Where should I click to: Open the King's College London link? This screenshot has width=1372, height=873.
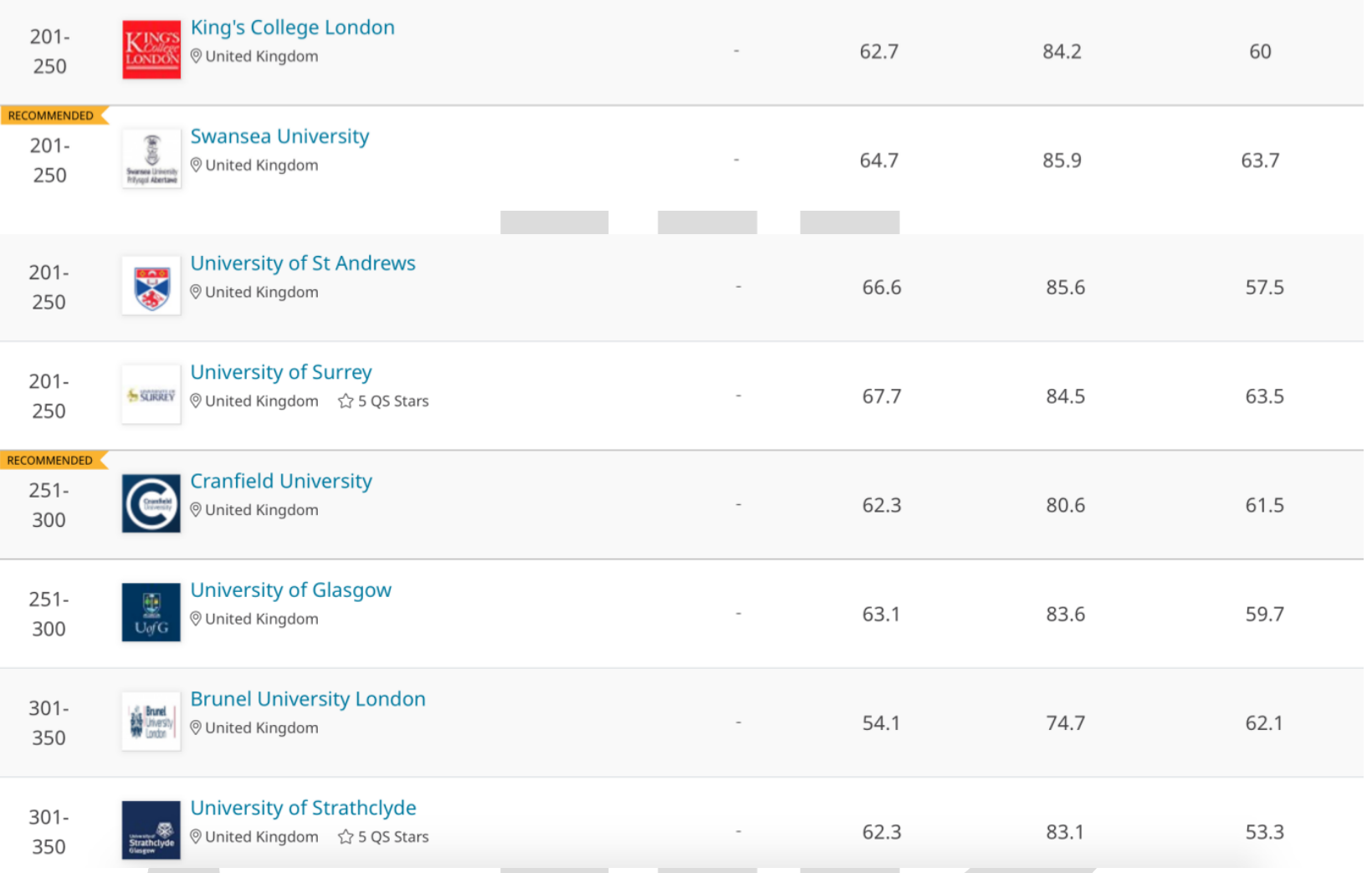[292, 28]
